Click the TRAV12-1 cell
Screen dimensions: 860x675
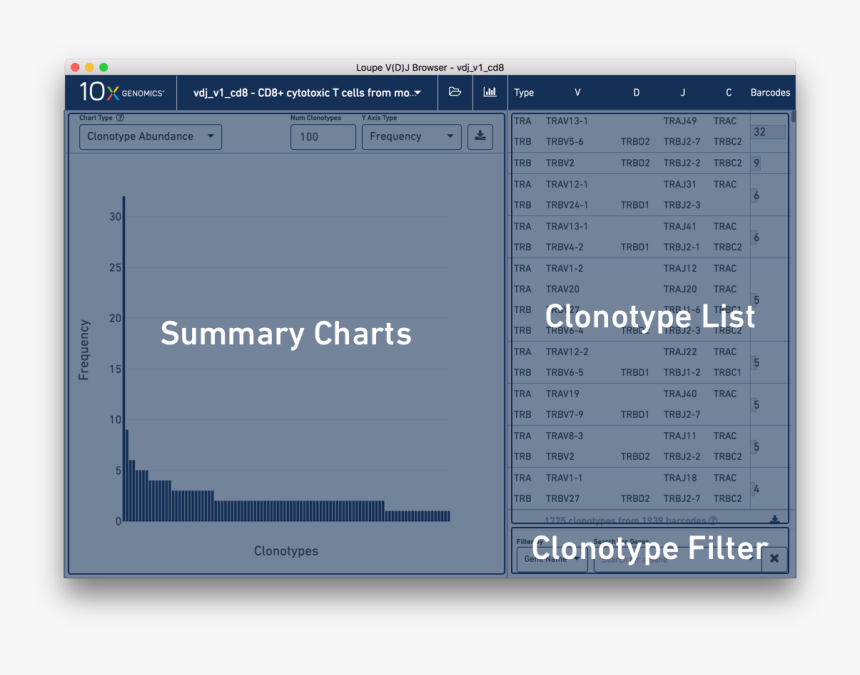pos(567,184)
